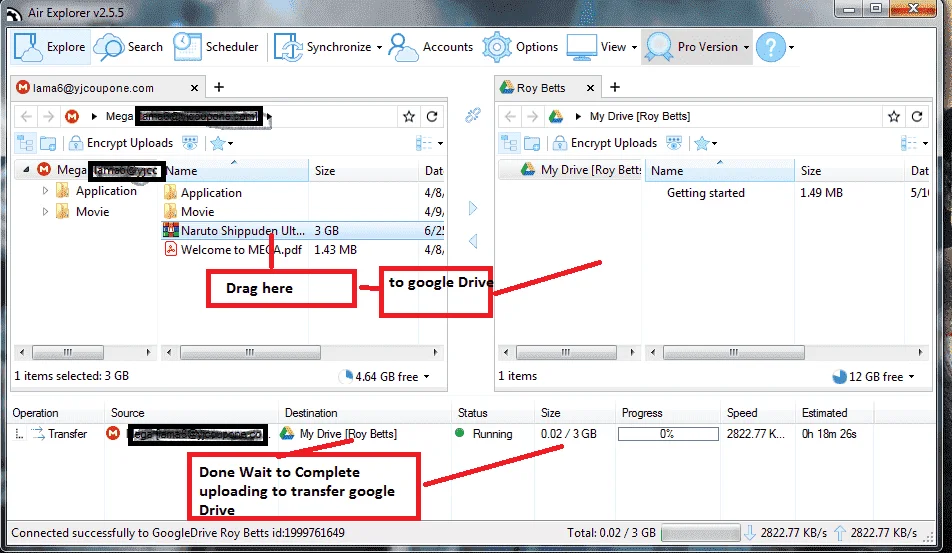
Task: Open the Accounts manager
Action: [x=430, y=47]
